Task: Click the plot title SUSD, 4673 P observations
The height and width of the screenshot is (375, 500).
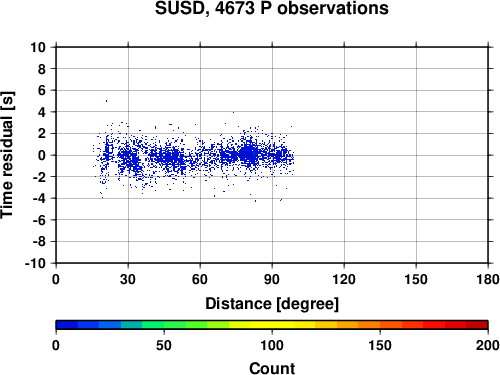Action: pyautogui.click(x=272, y=8)
